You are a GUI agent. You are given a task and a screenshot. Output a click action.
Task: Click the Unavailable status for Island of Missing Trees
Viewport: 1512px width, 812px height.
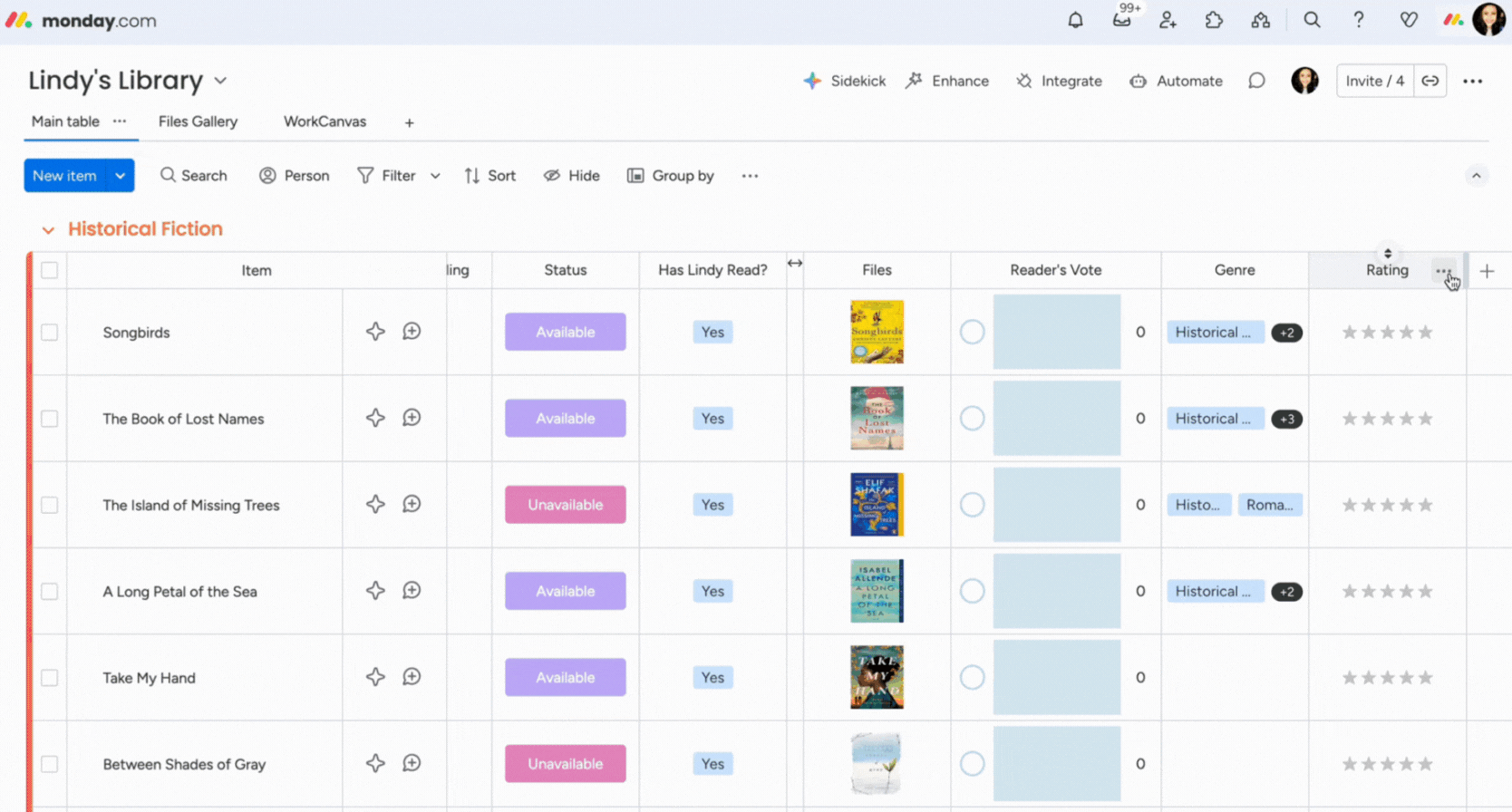click(565, 505)
